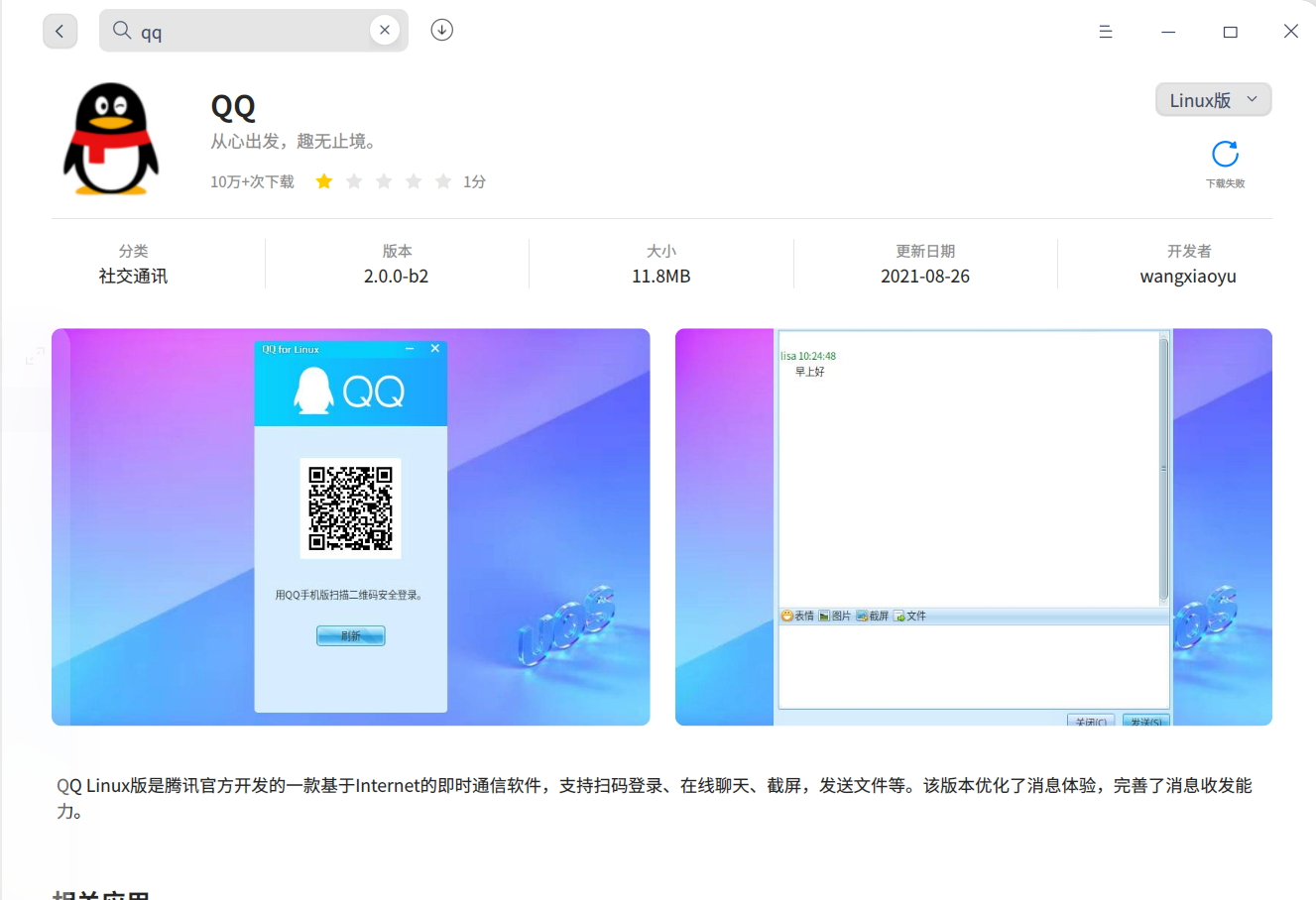The width and height of the screenshot is (1316, 900).
Task: Minimize the app store window
Action: [x=1168, y=32]
